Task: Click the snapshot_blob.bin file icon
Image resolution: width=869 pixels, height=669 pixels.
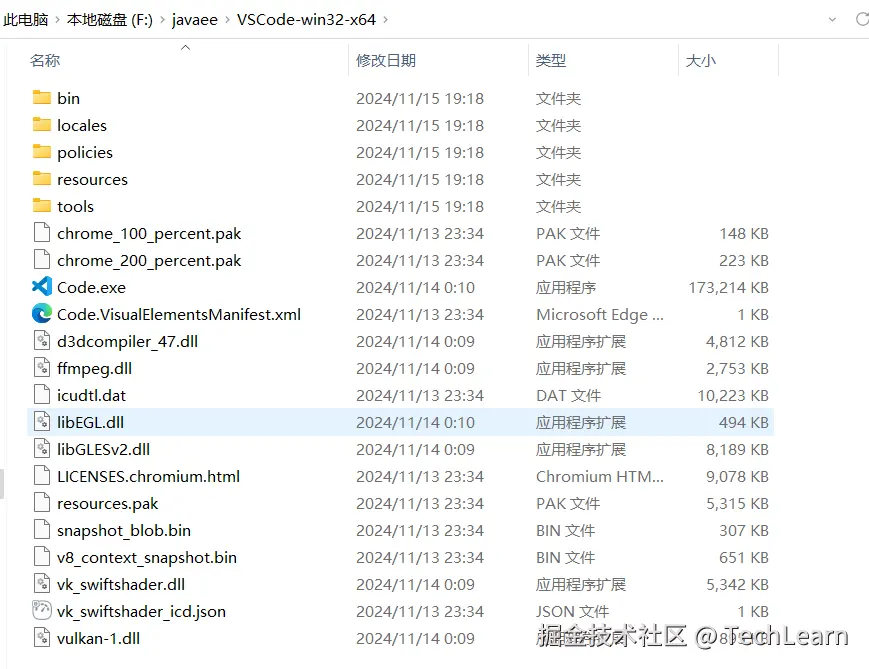Action: pos(42,530)
